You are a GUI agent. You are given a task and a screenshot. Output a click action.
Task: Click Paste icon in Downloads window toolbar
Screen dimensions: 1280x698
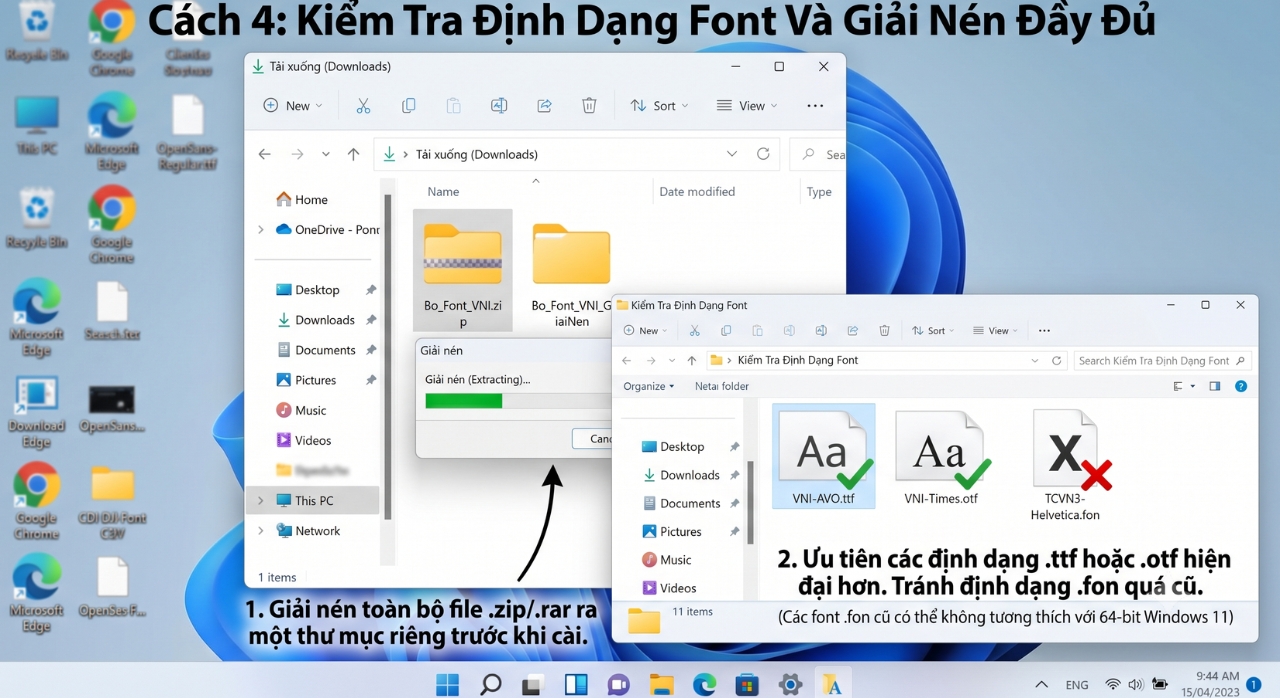(x=453, y=105)
